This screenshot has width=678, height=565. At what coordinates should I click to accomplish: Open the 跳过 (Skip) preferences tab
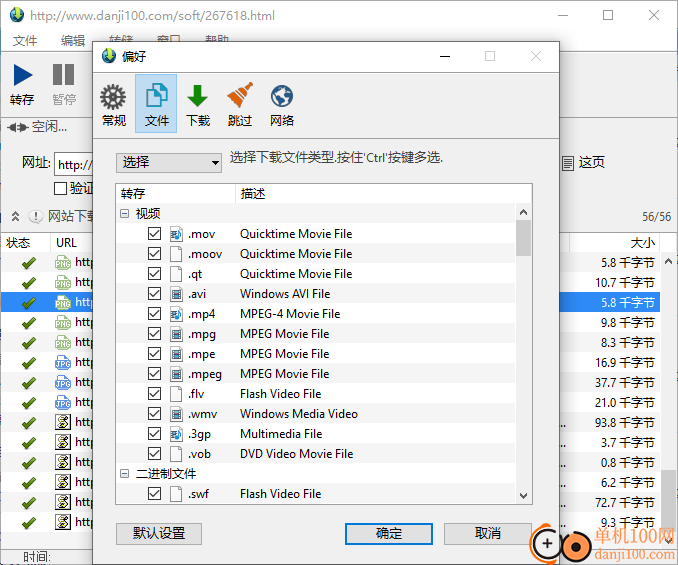tap(240, 104)
